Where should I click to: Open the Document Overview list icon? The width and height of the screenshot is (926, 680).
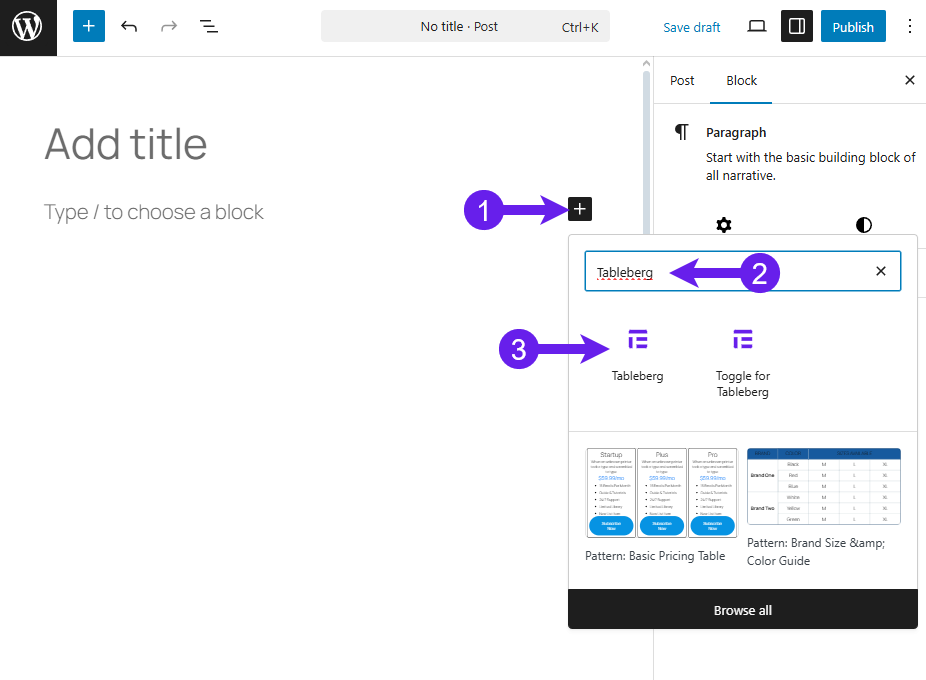click(x=209, y=27)
